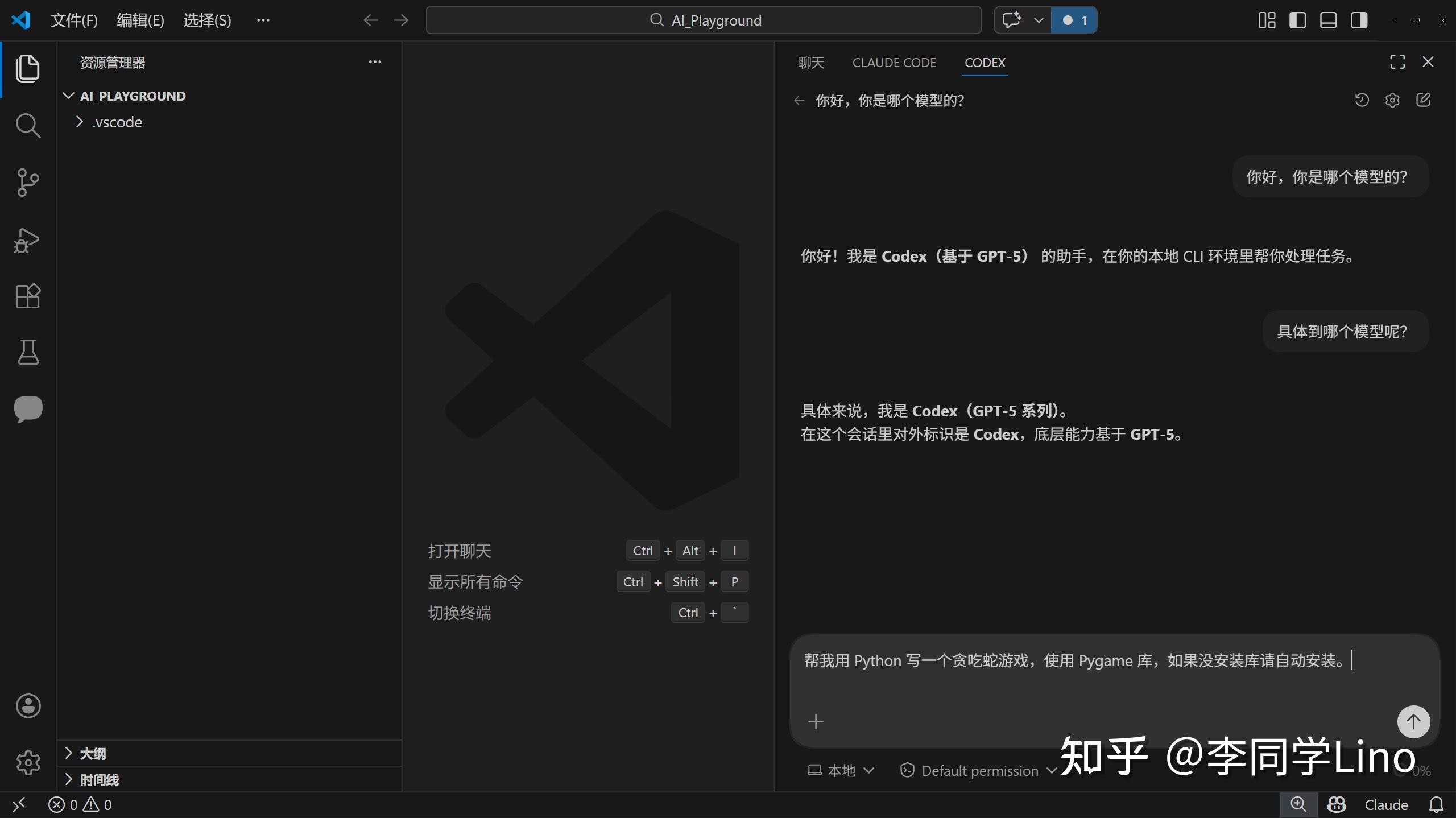Switch to the CLAUDE CODE tab
Viewport: 1456px width, 818px height.
[x=894, y=63]
